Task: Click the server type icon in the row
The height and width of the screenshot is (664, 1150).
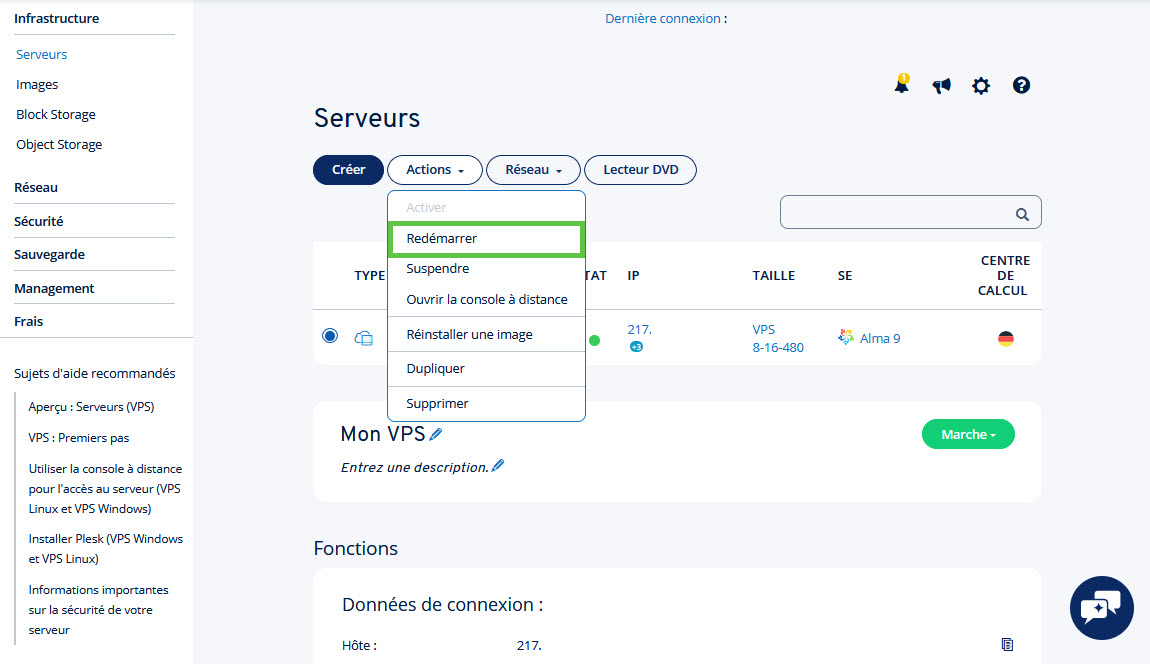Action: [364, 338]
